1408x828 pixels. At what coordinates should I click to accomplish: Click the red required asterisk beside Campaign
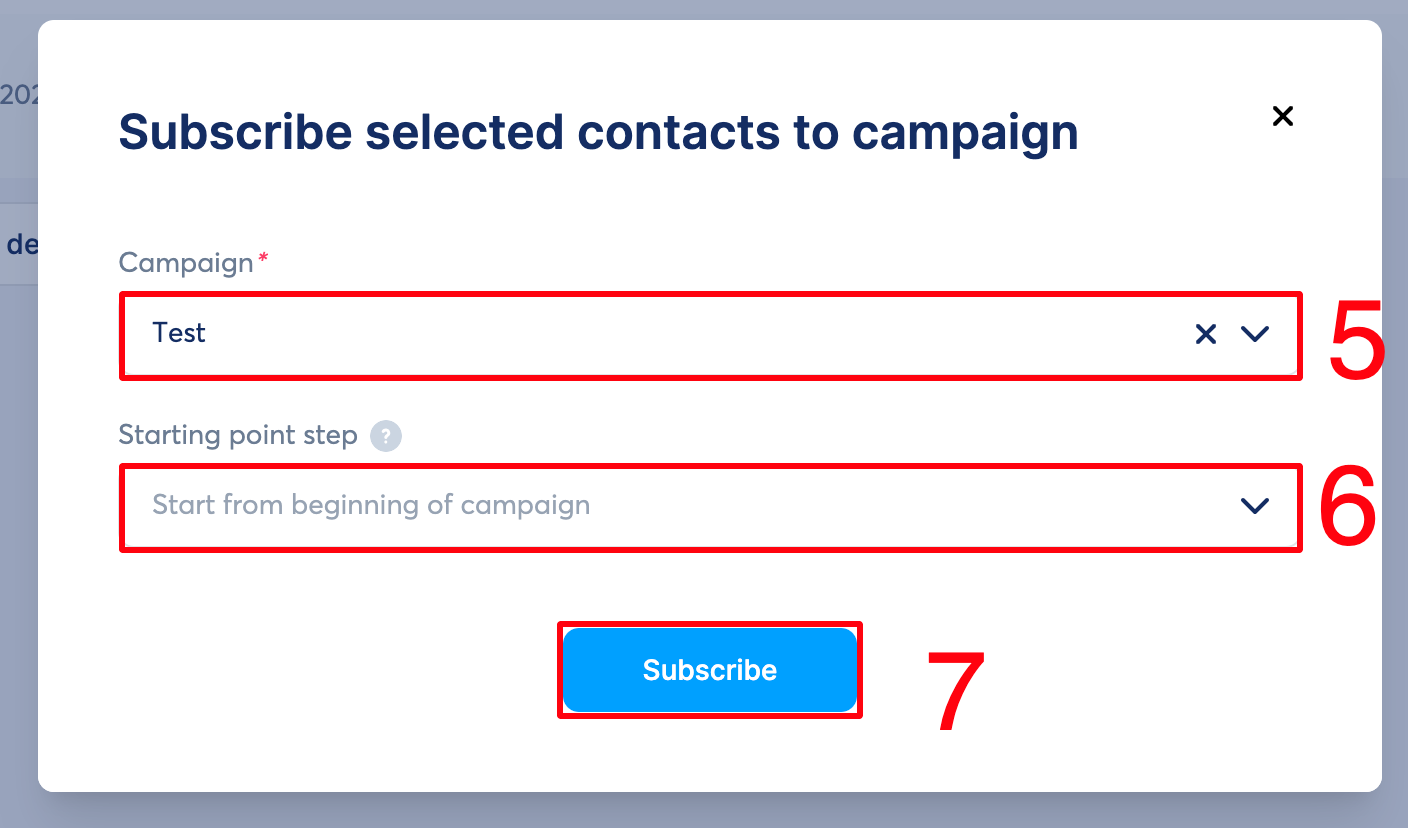(263, 258)
